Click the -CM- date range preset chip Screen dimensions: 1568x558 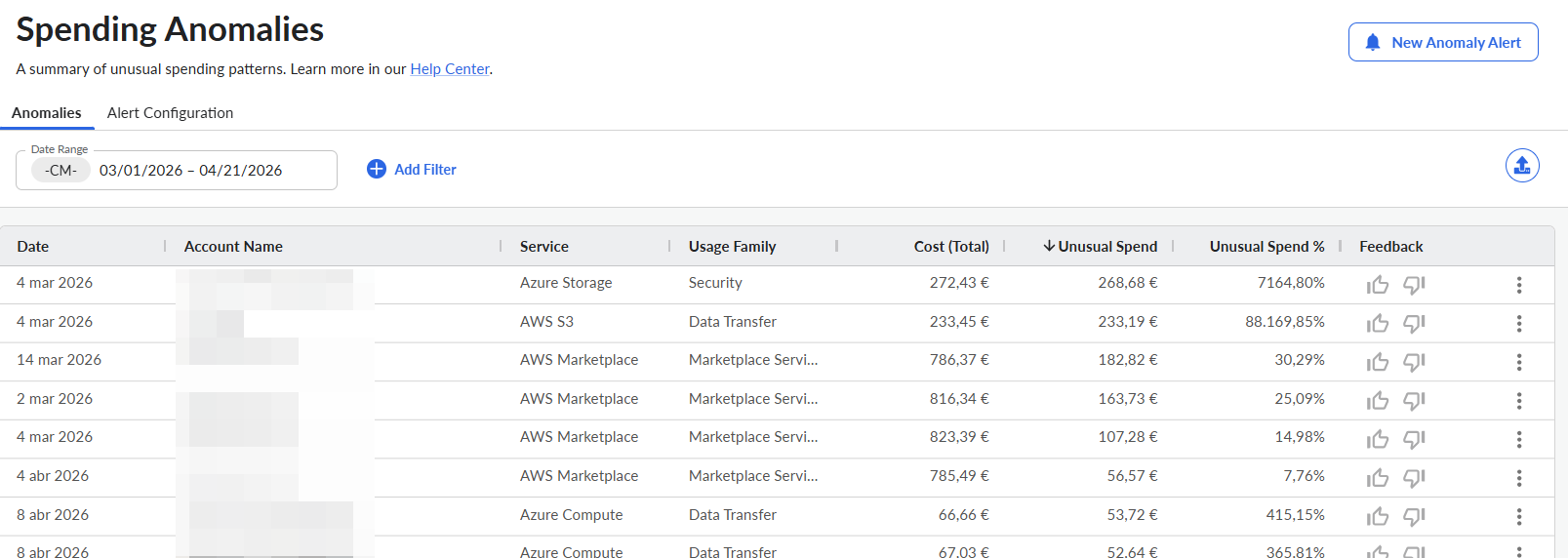click(x=60, y=170)
